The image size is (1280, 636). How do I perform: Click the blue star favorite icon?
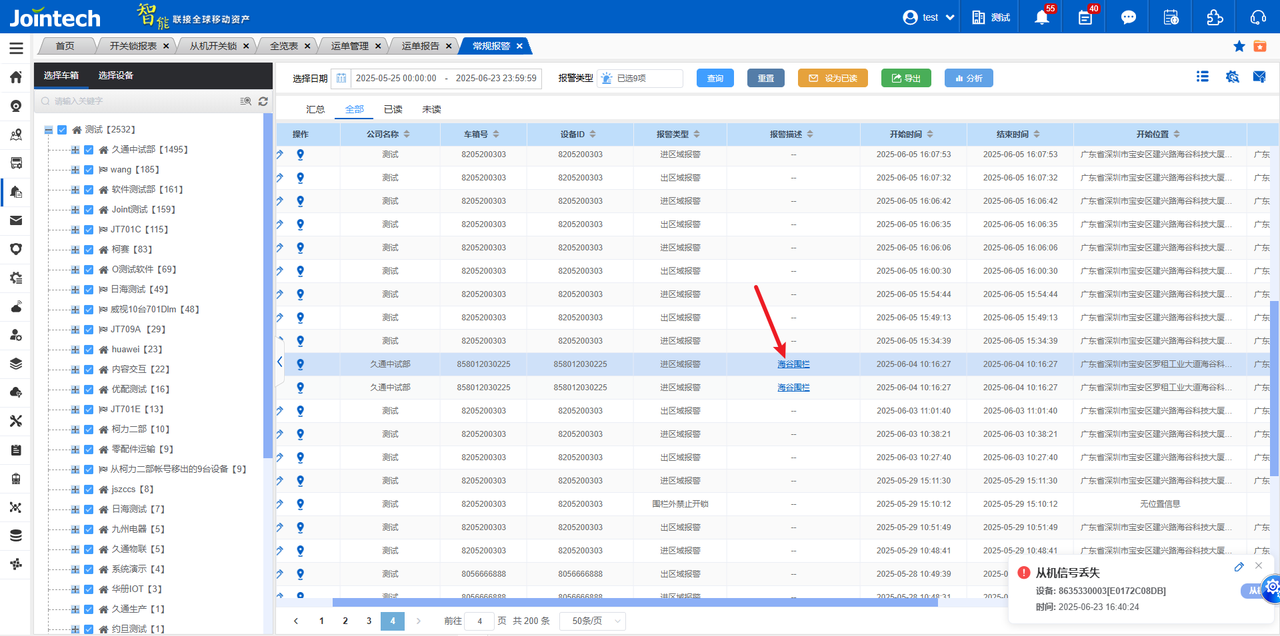tap(1239, 46)
